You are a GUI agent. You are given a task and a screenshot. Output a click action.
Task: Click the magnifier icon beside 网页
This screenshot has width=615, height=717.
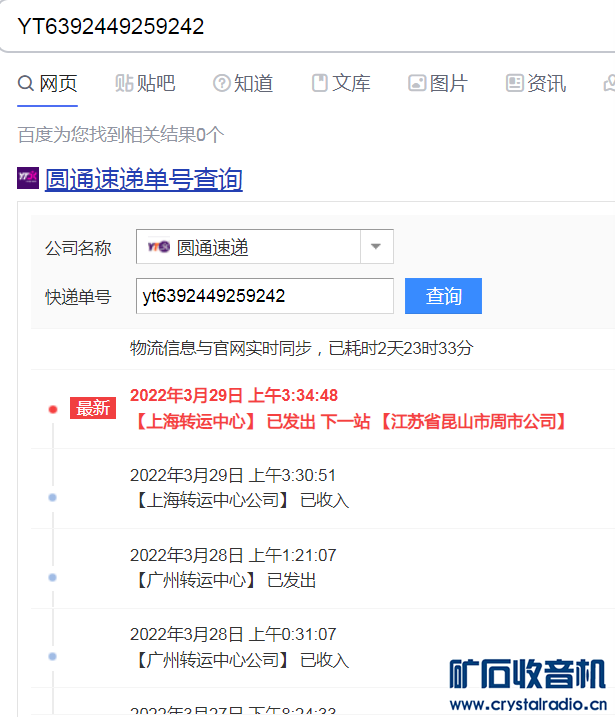[x=26, y=84]
